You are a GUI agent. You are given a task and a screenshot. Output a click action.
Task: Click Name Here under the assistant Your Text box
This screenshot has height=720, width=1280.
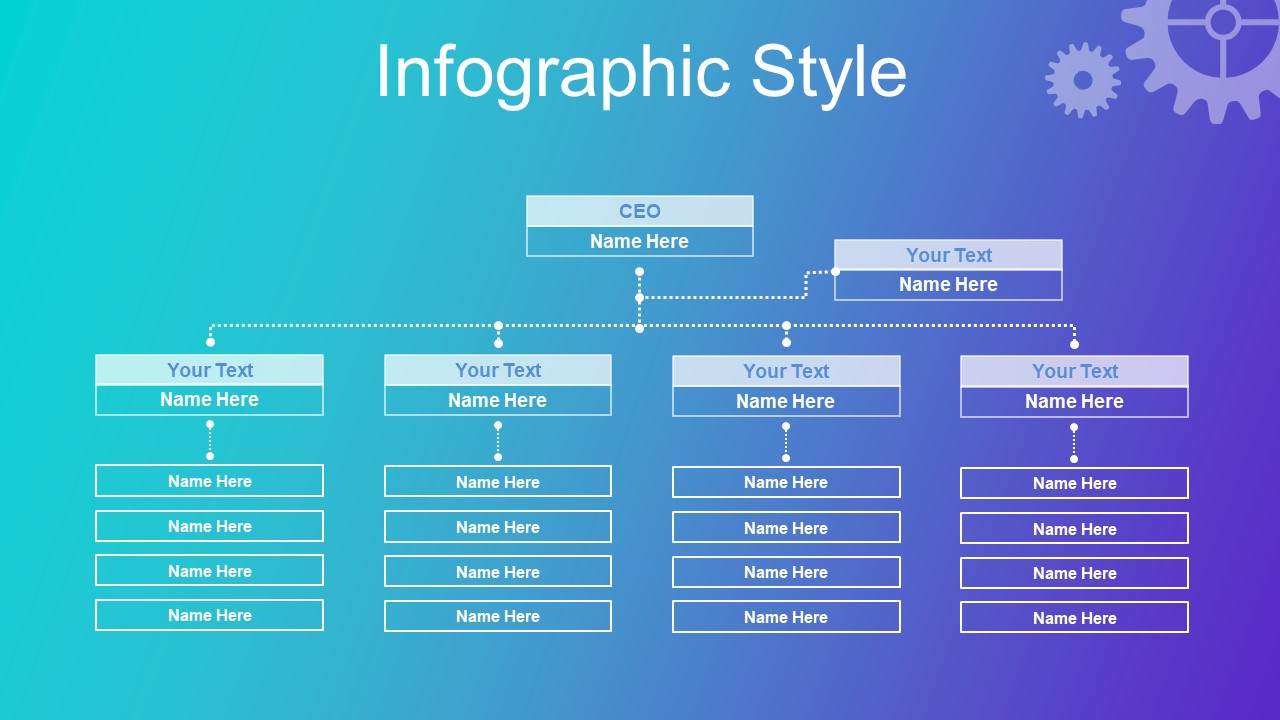click(x=948, y=285)
